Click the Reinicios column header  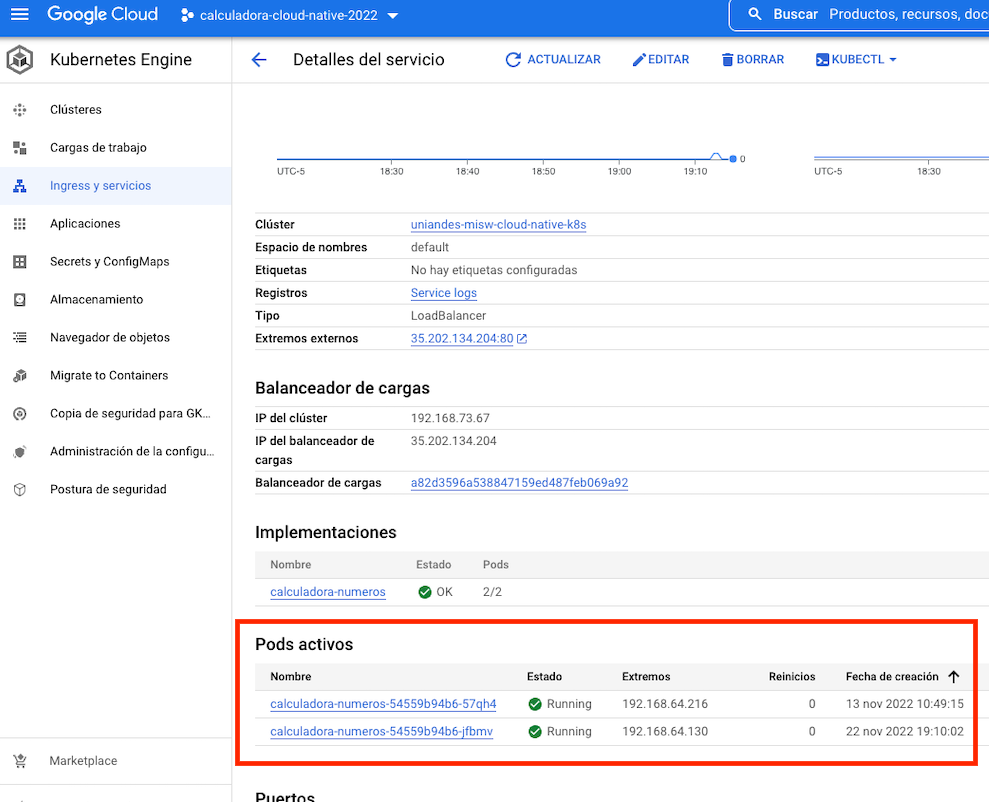(x=792, y=677)
